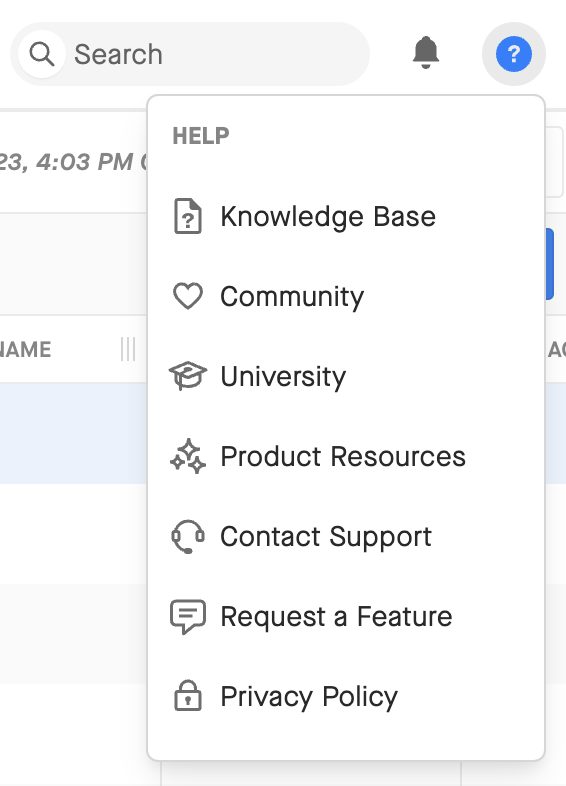Click the Request a Feature chat bubble icon
This screenshot has height=786, width=566.
pos(187,617)
